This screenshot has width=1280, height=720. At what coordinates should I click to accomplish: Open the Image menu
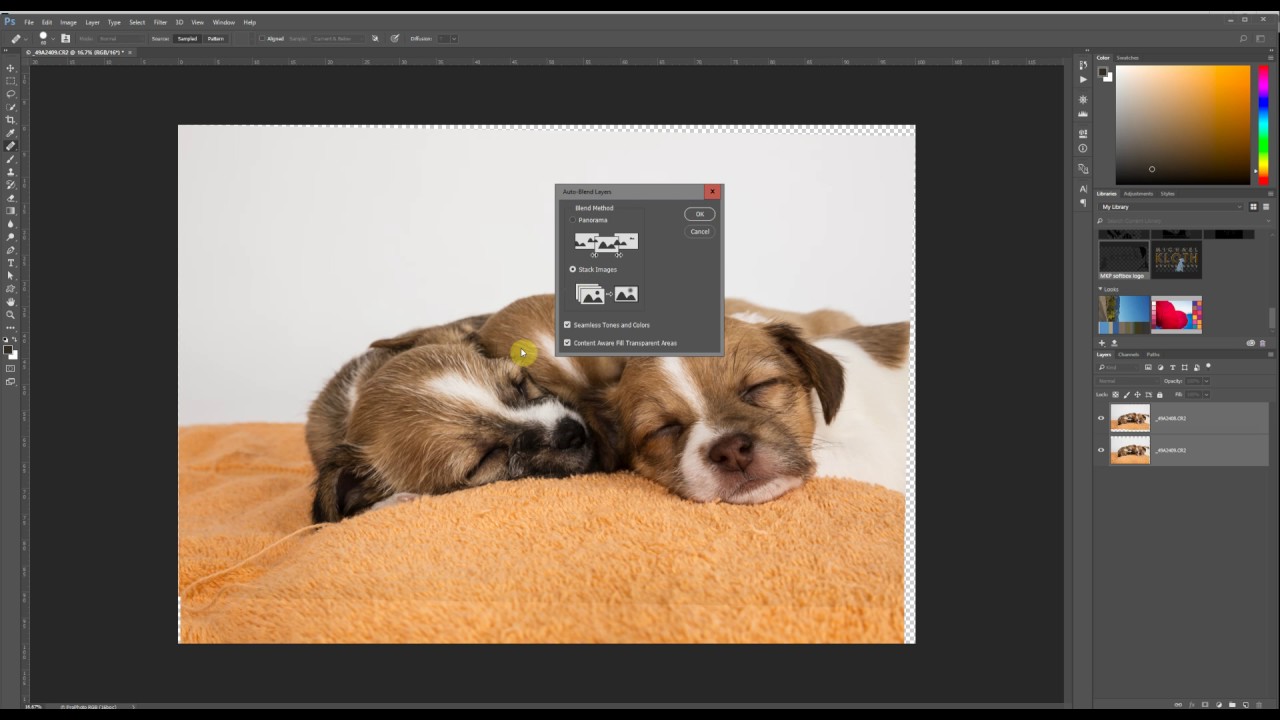(x=68, y=22)
